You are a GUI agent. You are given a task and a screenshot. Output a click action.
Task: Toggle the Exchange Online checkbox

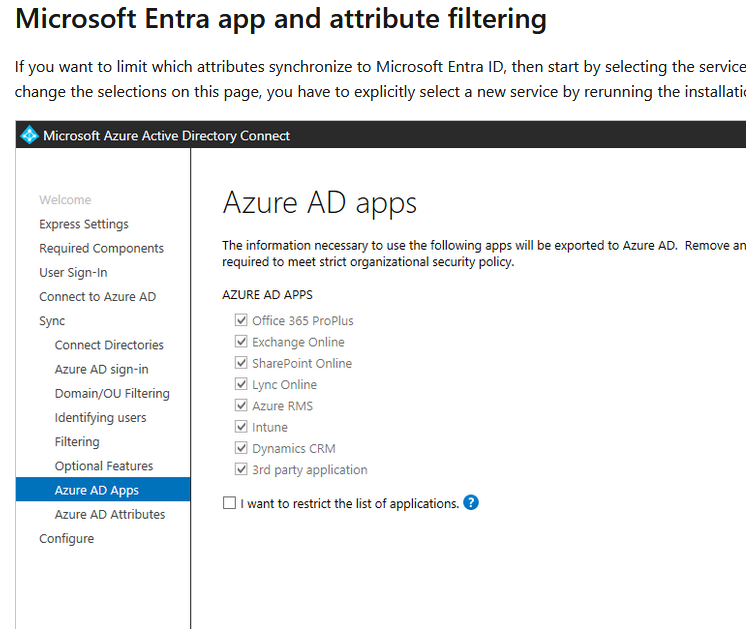(x=241, y=342)
